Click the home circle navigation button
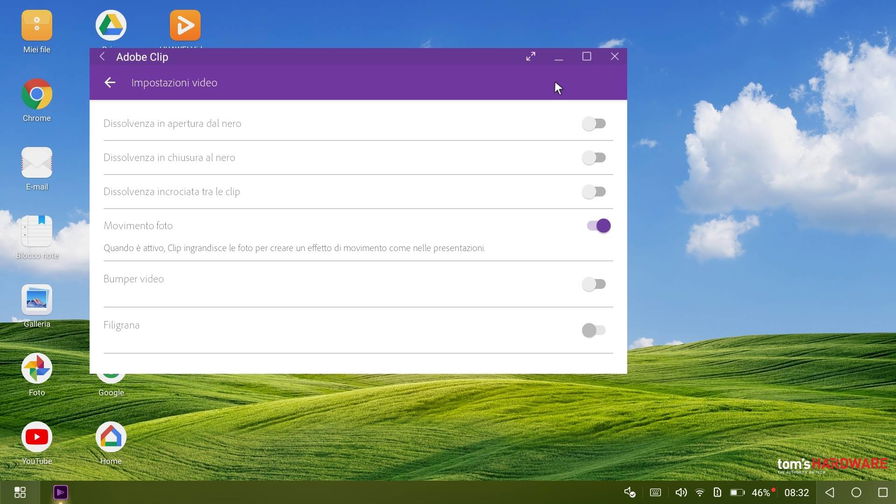896x504 pixels. (856, 492)
